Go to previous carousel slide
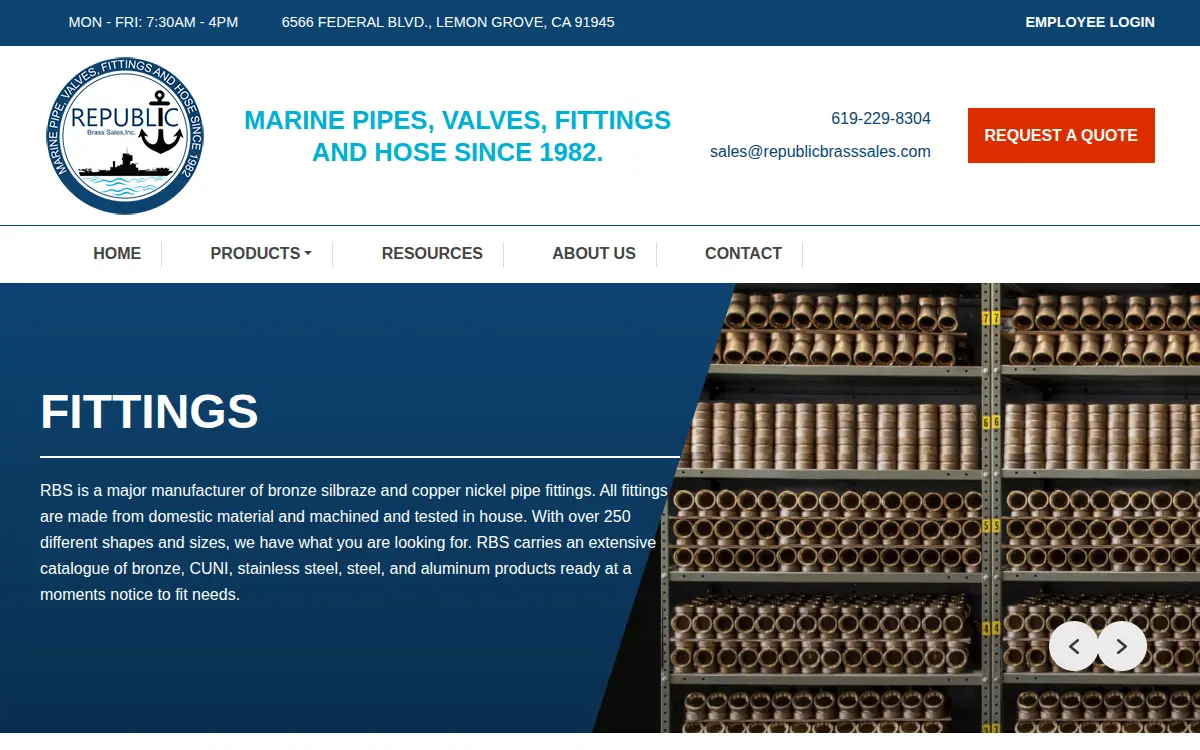Viewport: 1200px width, 750px height. point(1074,646)
